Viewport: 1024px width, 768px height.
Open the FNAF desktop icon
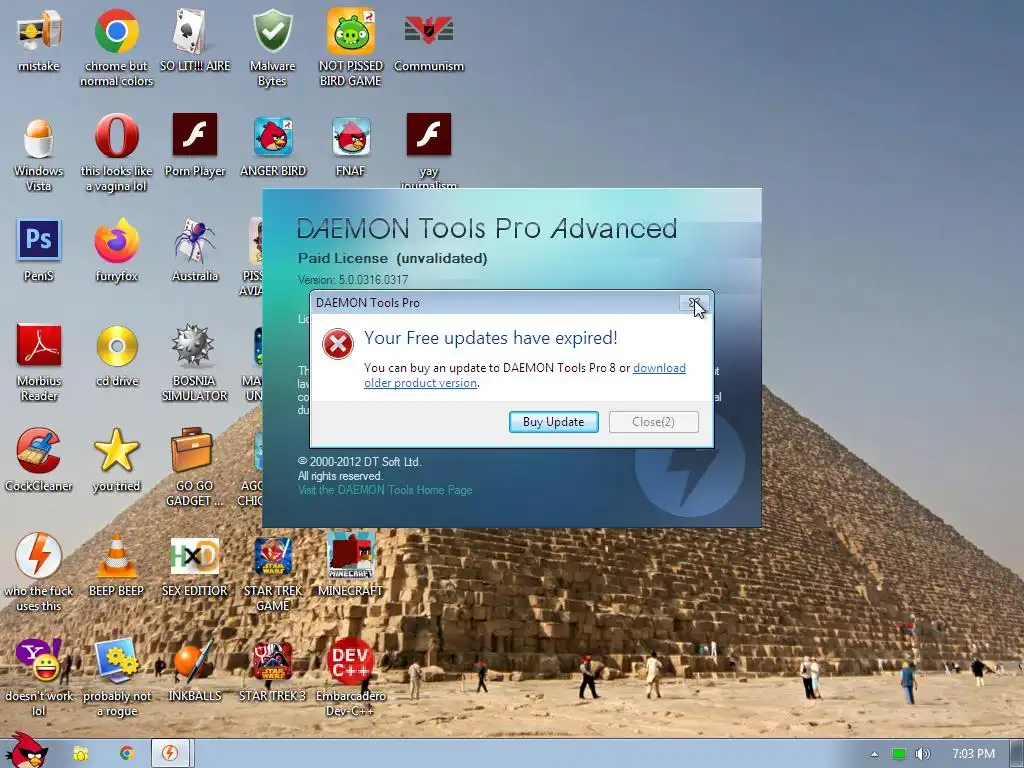coord(351,136)
